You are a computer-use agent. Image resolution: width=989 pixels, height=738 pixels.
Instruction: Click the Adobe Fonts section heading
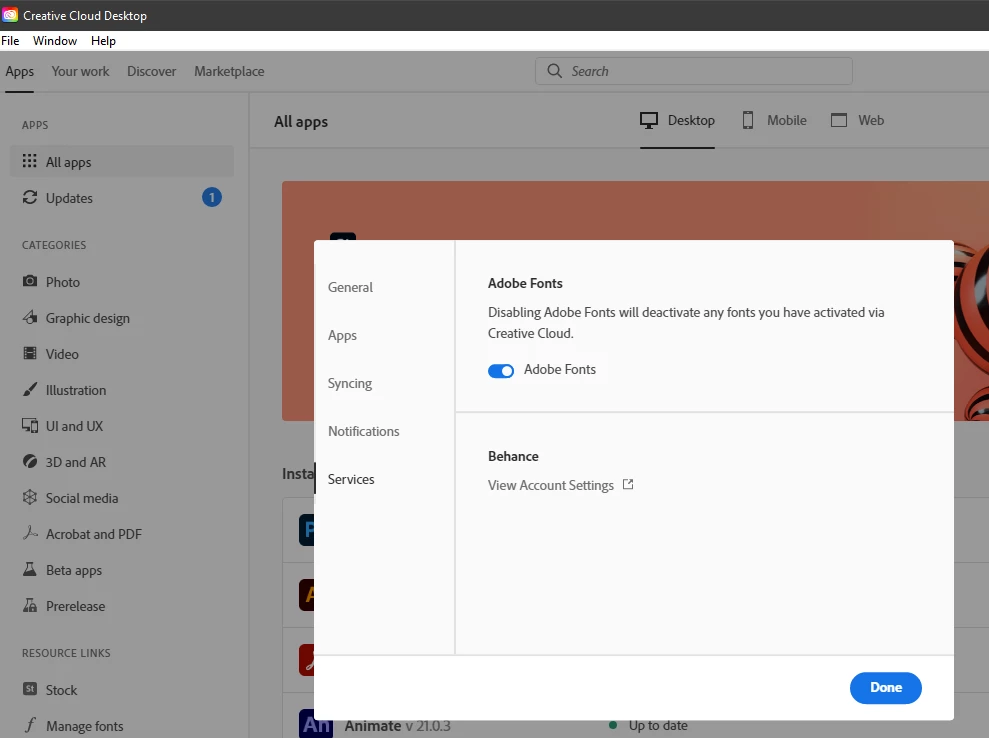pyautogui.click(x=525, y=283)
